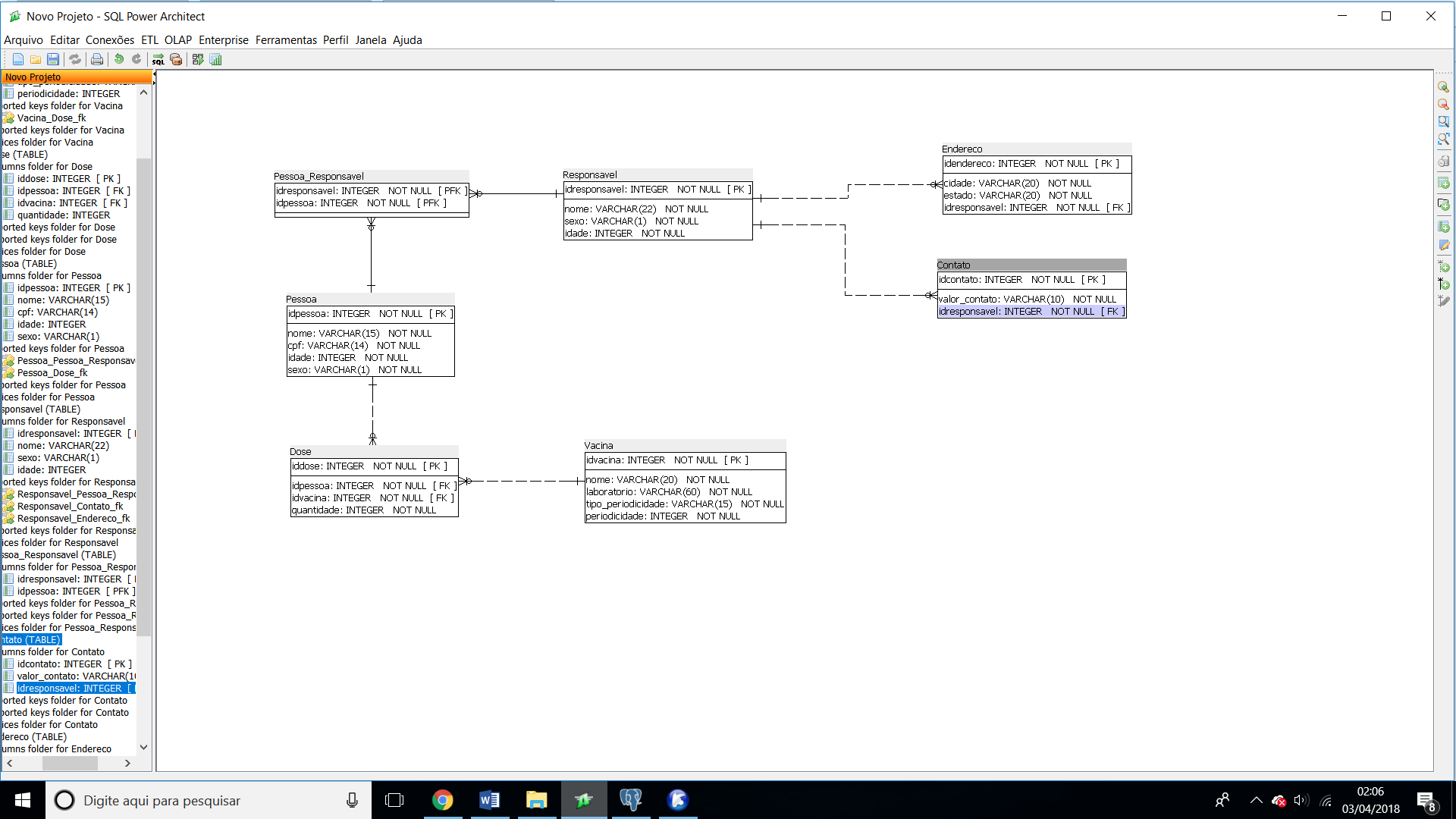Click the Refresh icon in toolbar
This screenshot has height=819, width=1456.
(75, 59)
